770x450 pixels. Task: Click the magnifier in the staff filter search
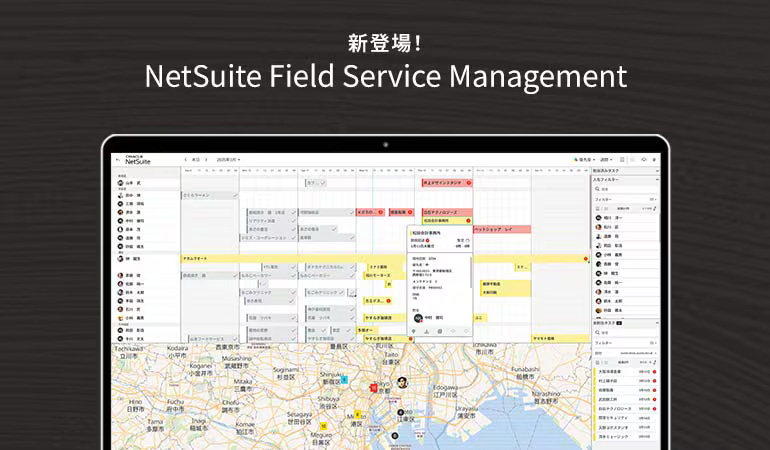[x=598, y=189]
